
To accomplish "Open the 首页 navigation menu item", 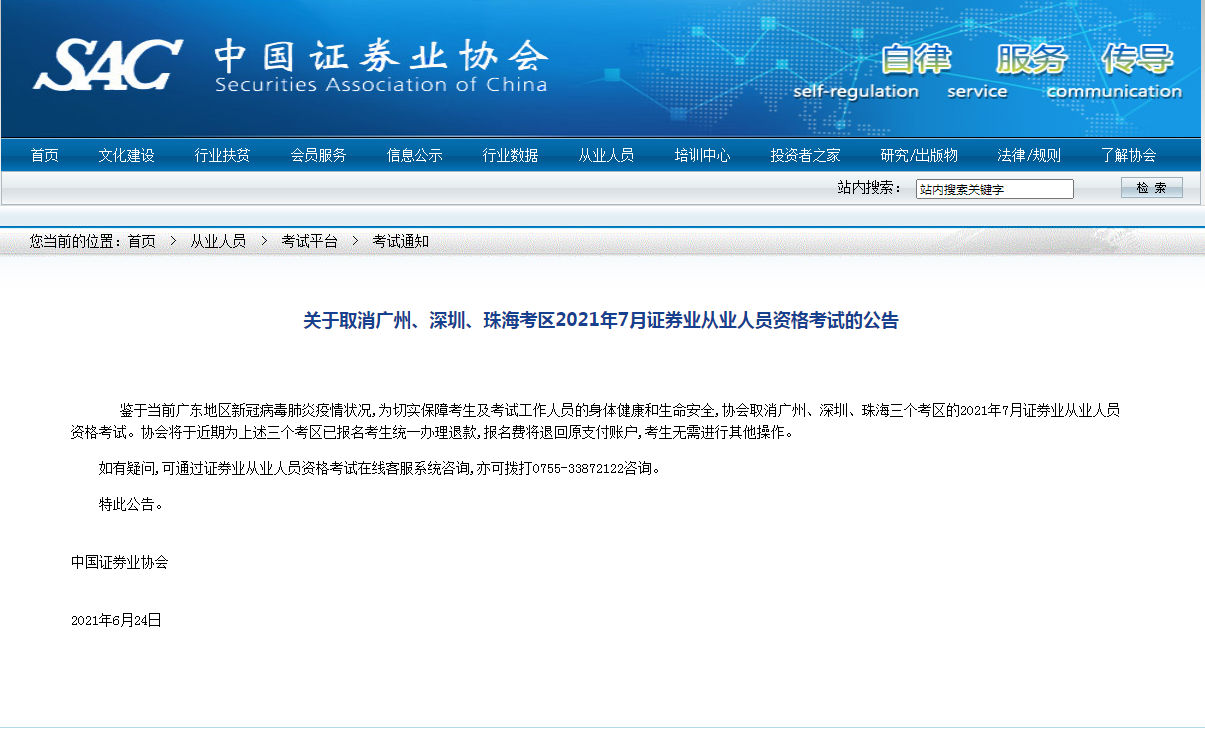I will 45,155.
